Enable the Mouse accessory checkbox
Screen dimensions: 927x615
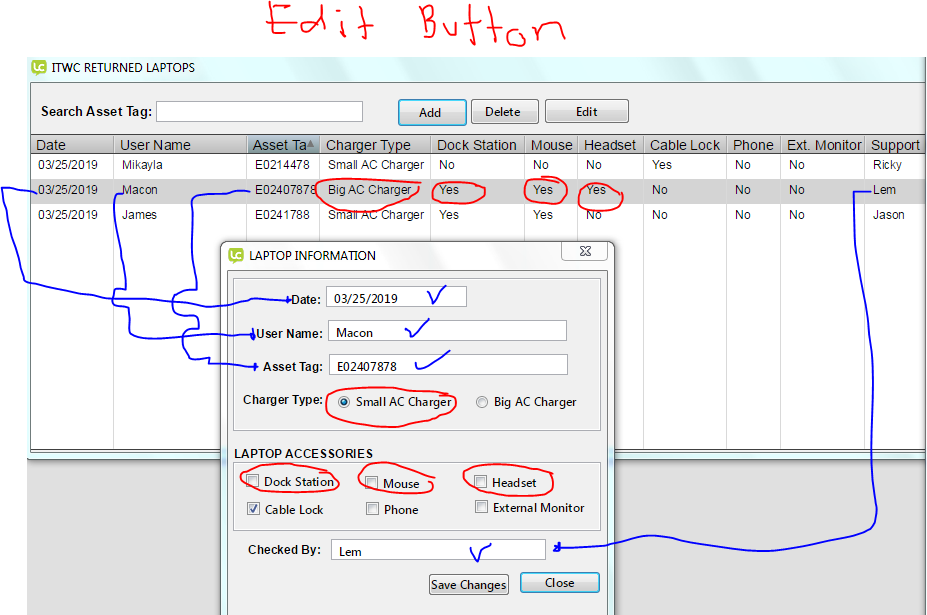tap(372, 483)
